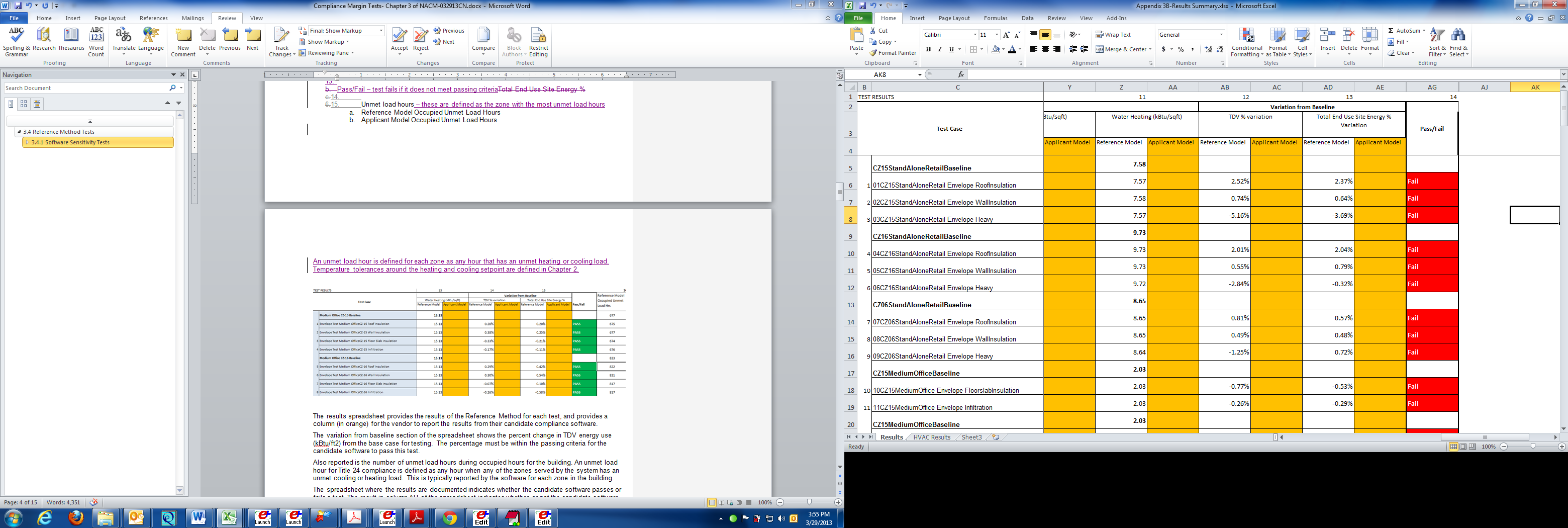The image size is (1568, 528).
Task: Click the Excel fill color bucket
Action: [995, 49]
